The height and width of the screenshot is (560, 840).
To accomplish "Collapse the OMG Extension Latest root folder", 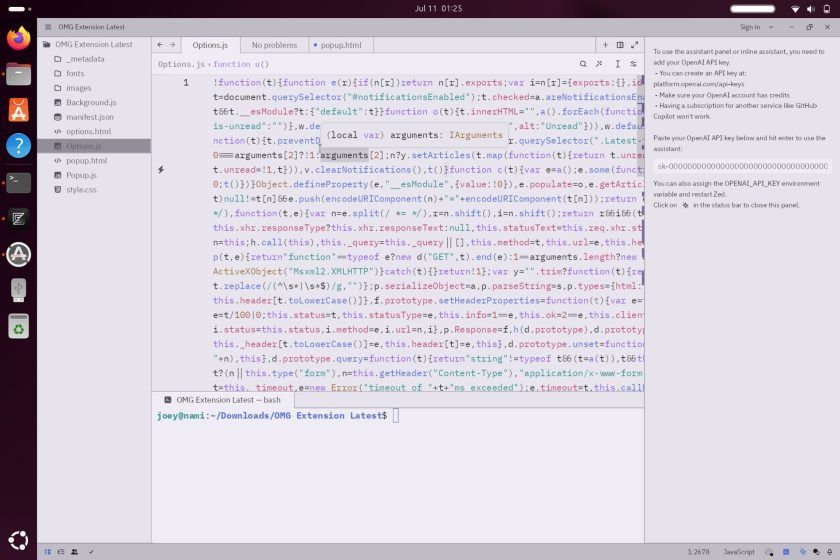I will (47, 44).
